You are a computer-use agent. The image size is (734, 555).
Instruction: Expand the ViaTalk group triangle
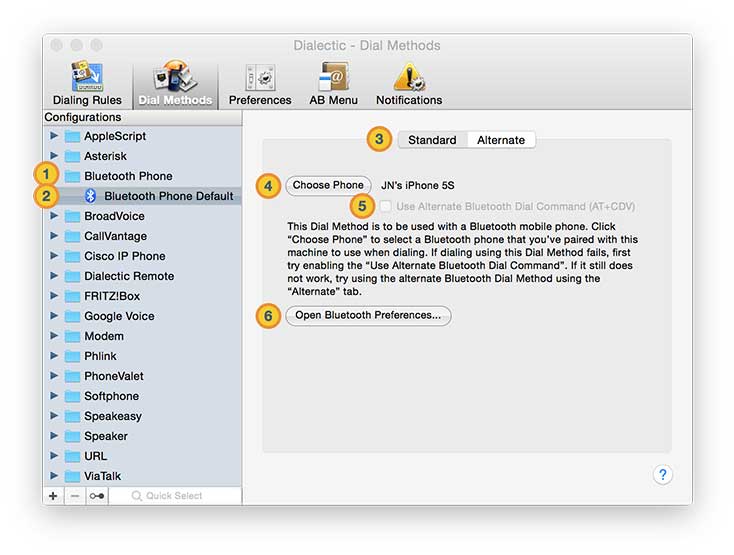[x=54, y=475]
